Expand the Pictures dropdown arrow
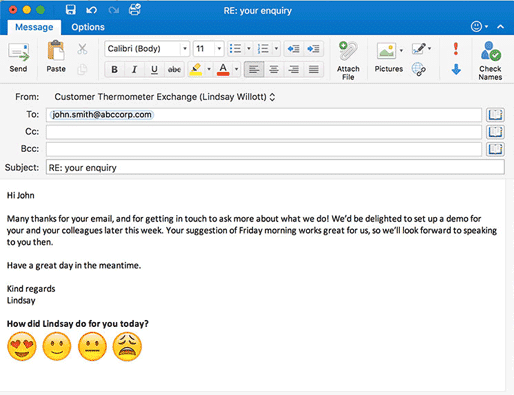The height and width of the screenshot is (395, 514). (401, 50)
